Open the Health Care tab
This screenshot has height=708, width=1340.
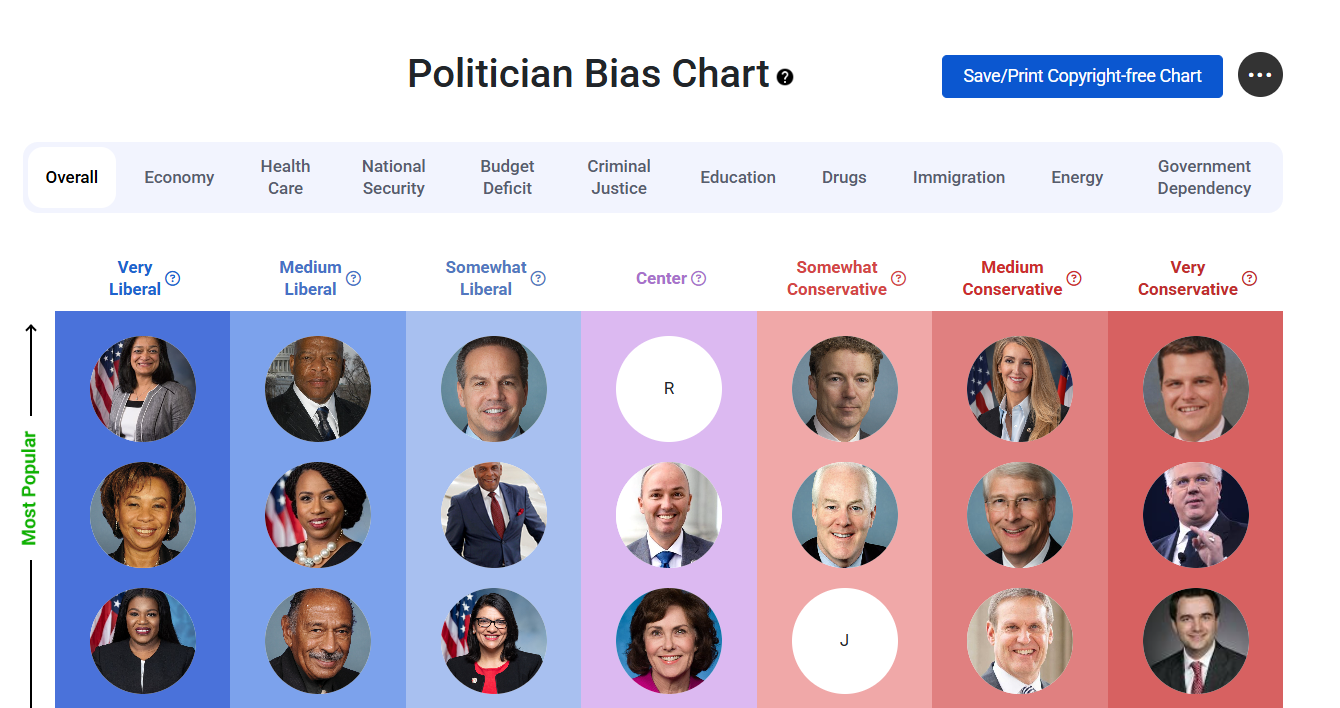(286, 177)
